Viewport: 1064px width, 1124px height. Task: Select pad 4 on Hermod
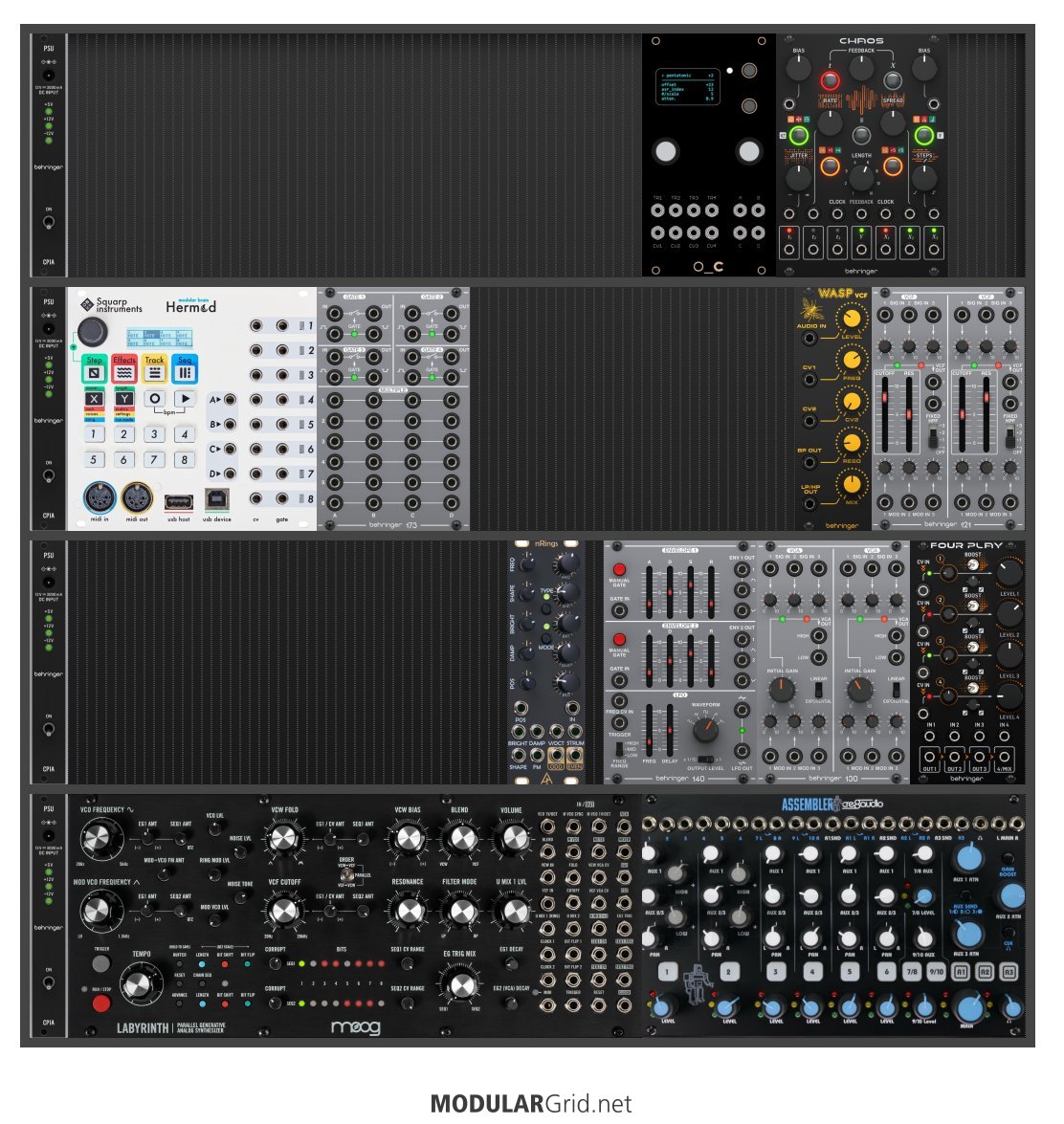click(x=185, y=434)
